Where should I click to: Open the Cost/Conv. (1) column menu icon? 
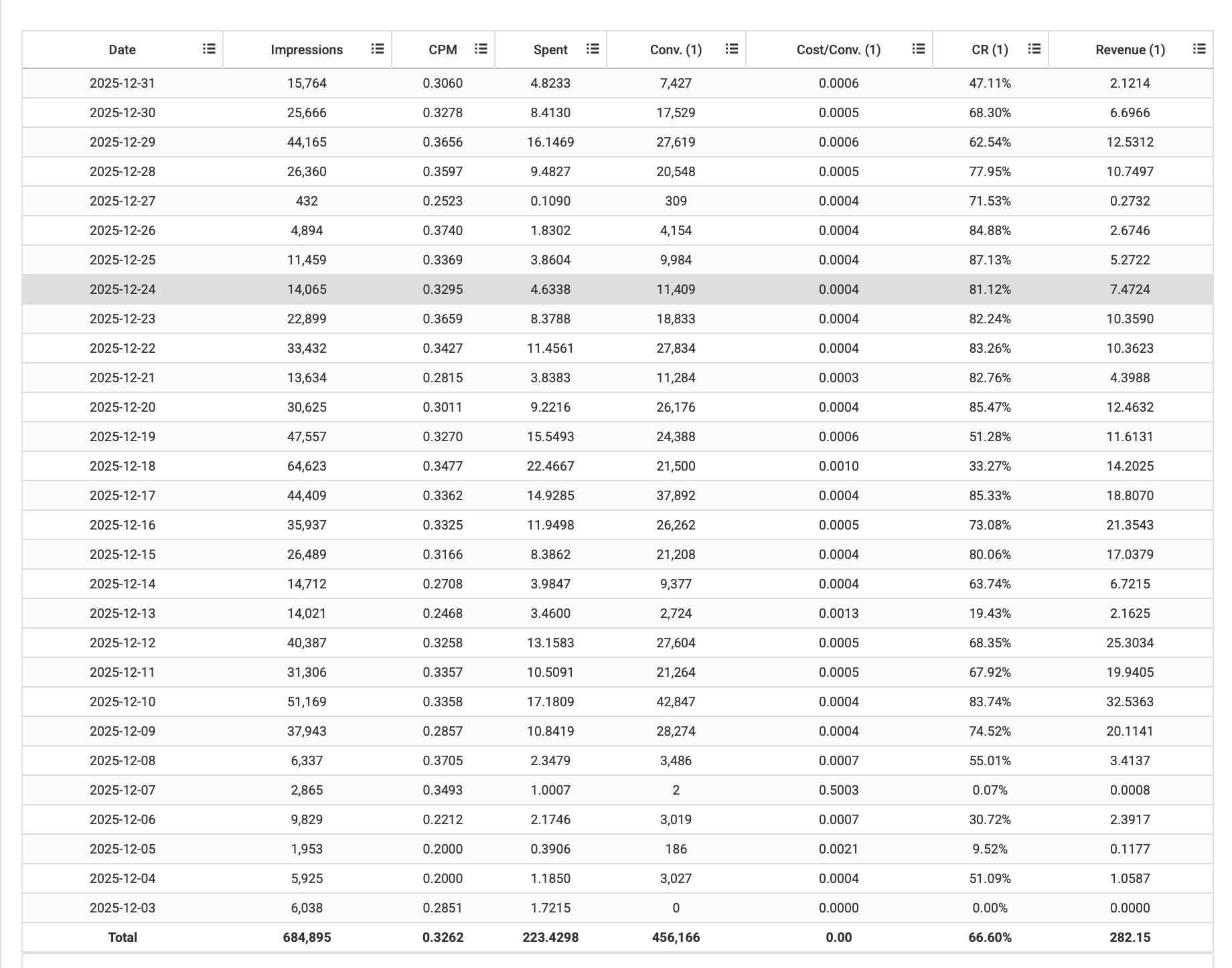919,49
